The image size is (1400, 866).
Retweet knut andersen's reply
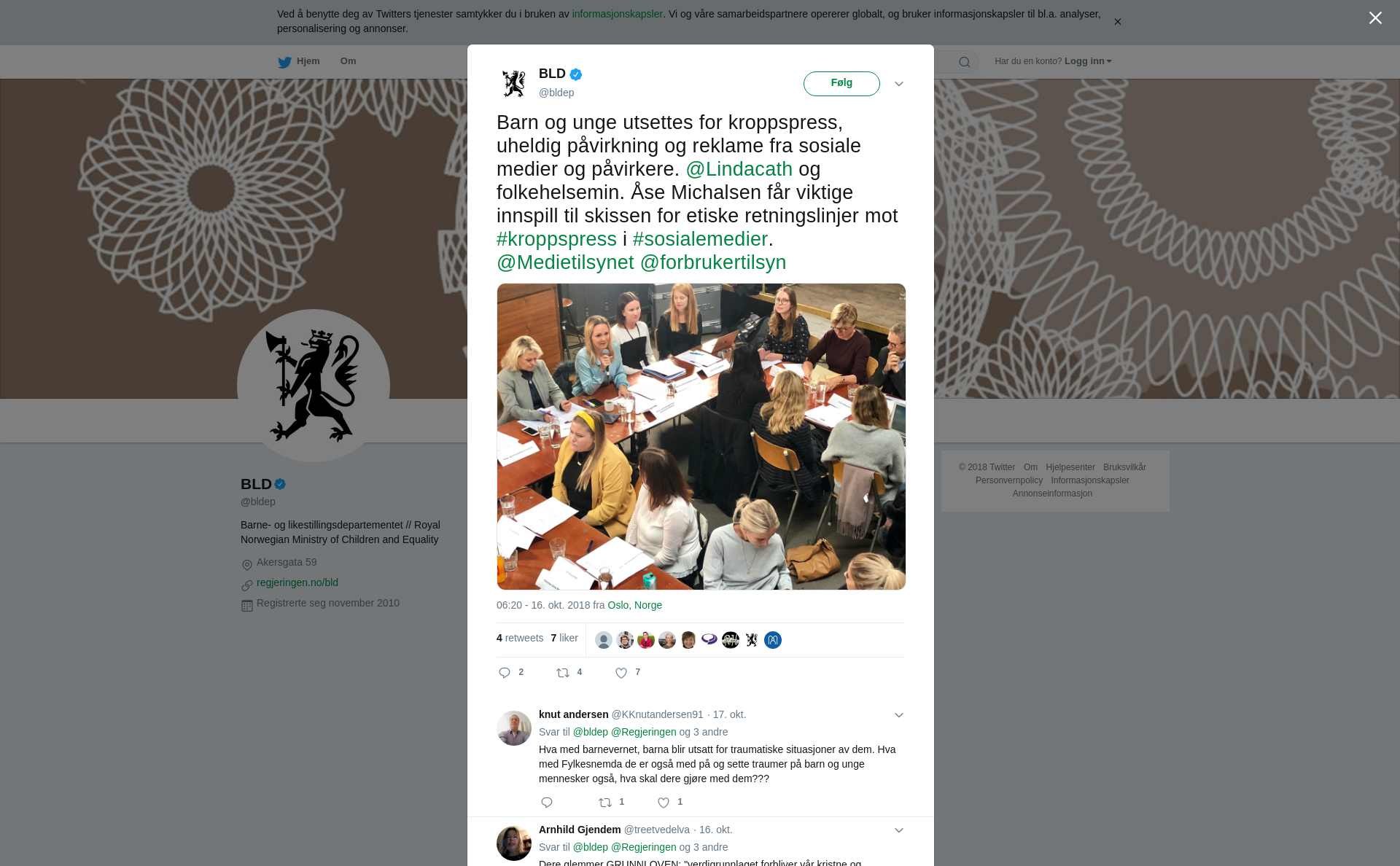(605, 803)
